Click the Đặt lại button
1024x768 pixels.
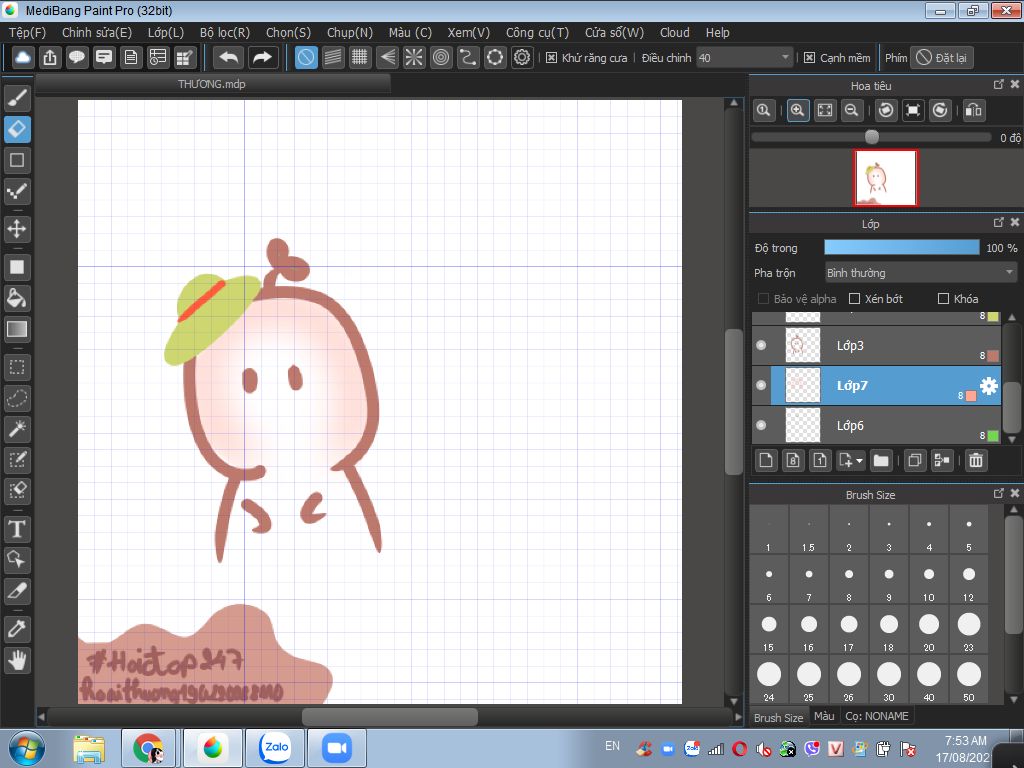(x=941, y=58)
